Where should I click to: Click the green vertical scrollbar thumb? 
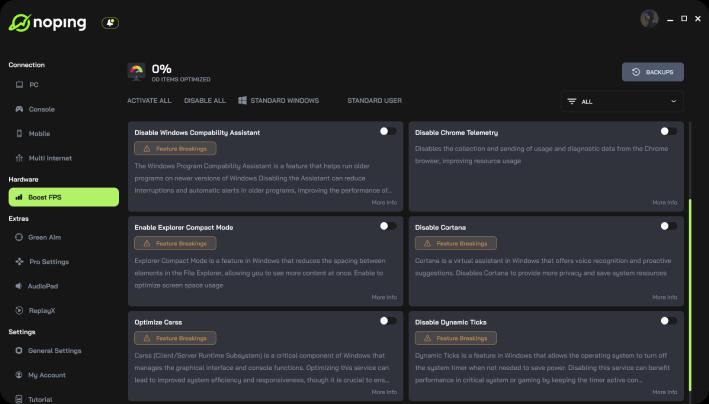click(690, 295)
